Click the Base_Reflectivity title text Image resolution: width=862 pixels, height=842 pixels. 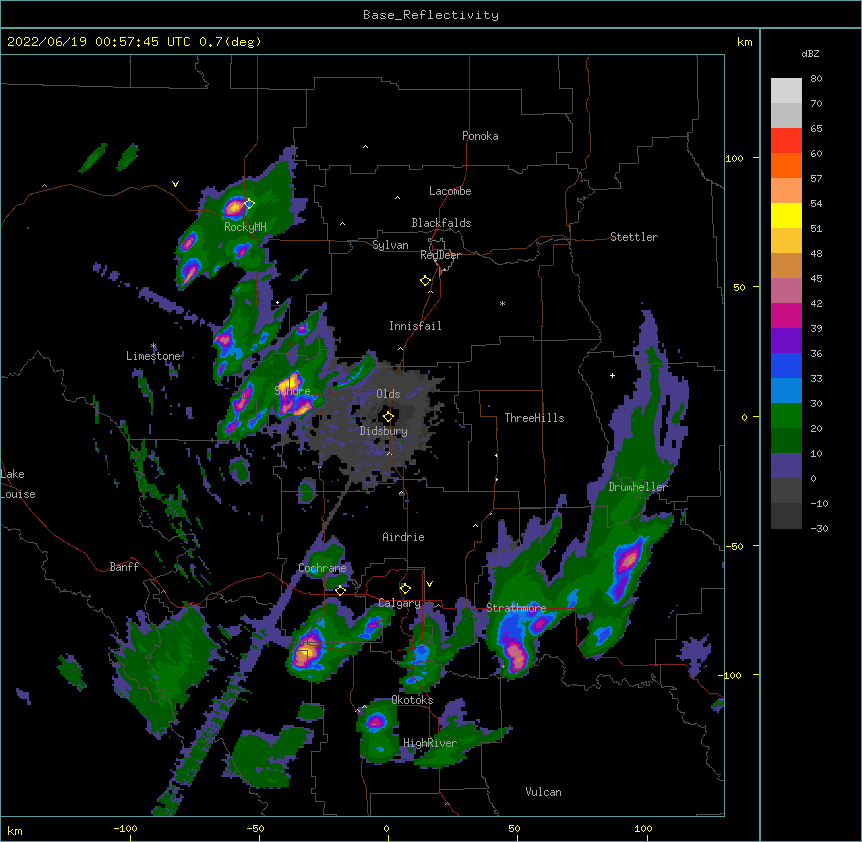[x=431, y=15]
